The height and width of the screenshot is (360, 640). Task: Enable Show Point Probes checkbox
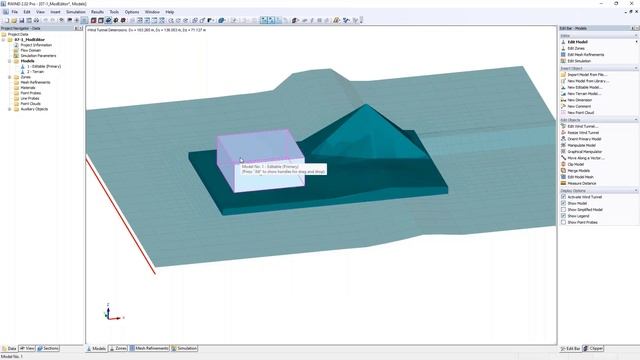(x=563, y=222)
